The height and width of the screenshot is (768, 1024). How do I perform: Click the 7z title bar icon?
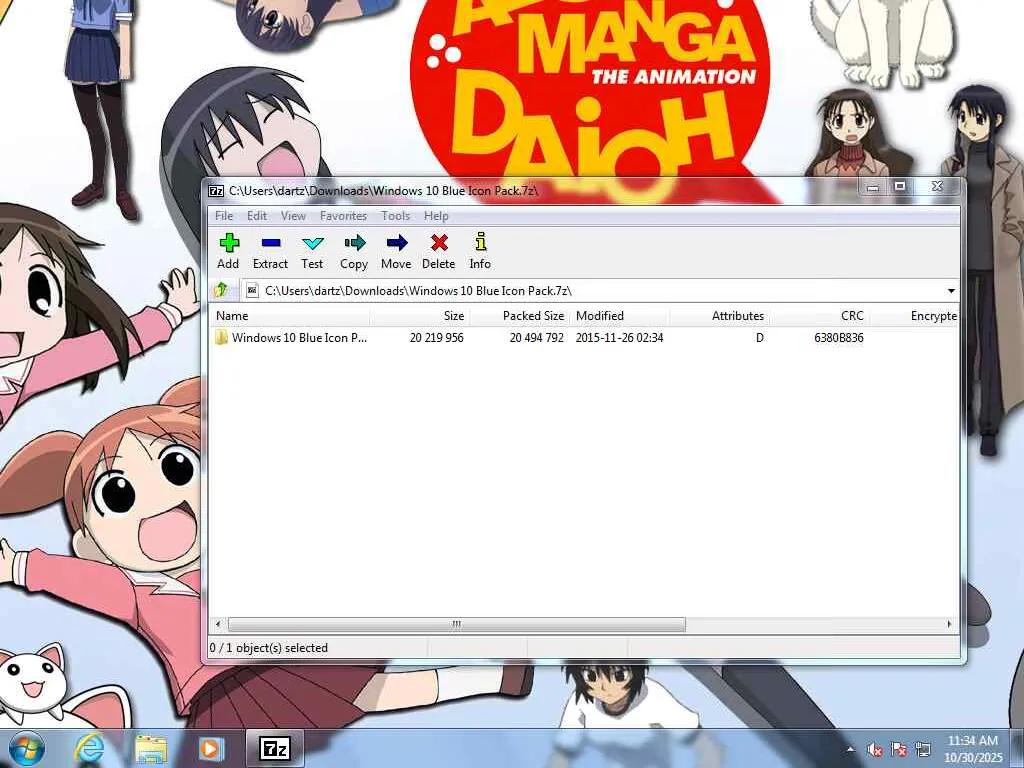coord(216,191)
